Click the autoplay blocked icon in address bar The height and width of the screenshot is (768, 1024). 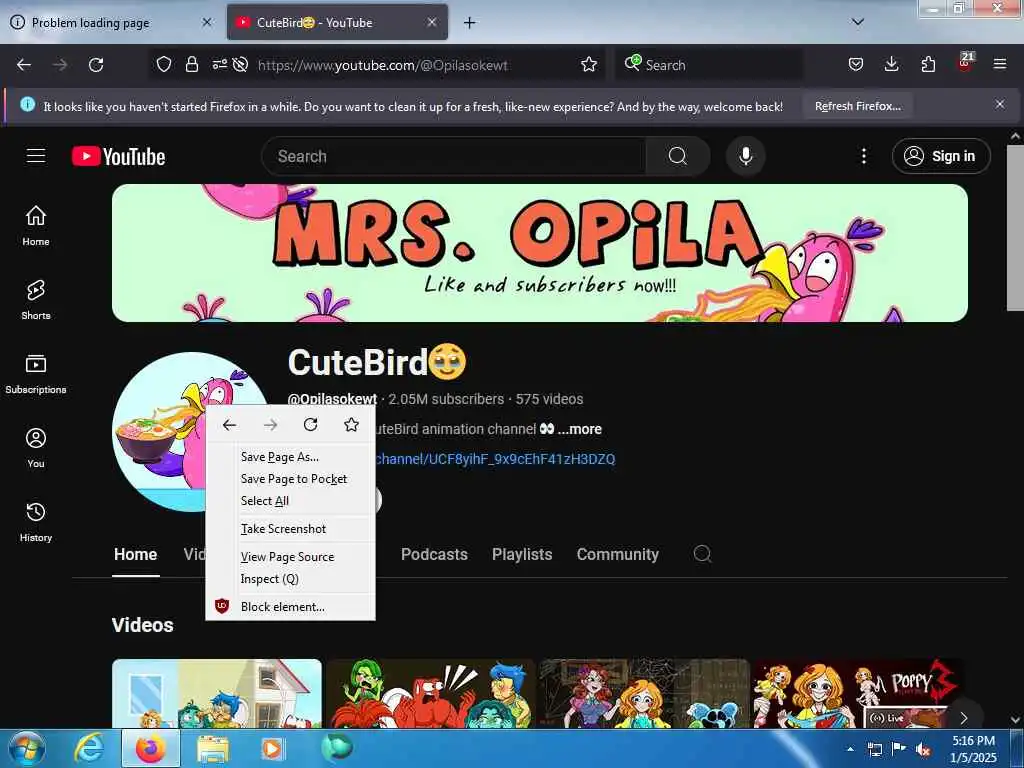(240, 65)
